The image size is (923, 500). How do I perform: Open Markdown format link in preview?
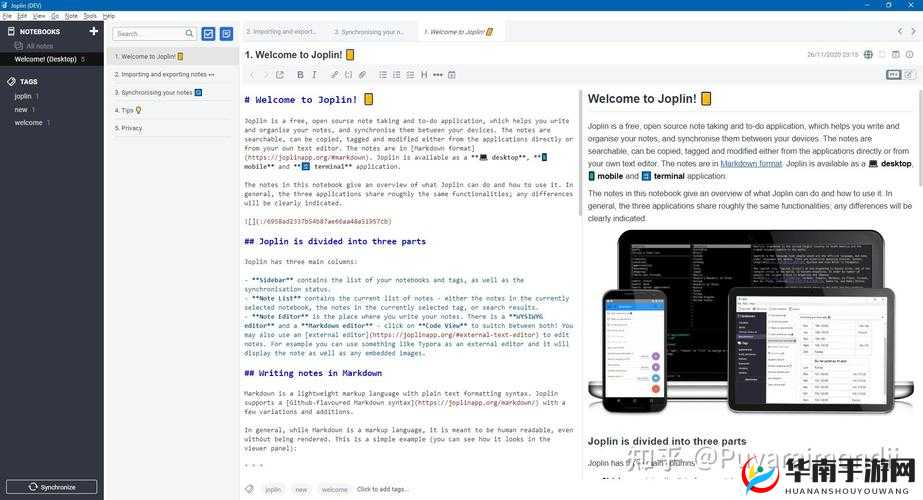[x=751, y=164]
